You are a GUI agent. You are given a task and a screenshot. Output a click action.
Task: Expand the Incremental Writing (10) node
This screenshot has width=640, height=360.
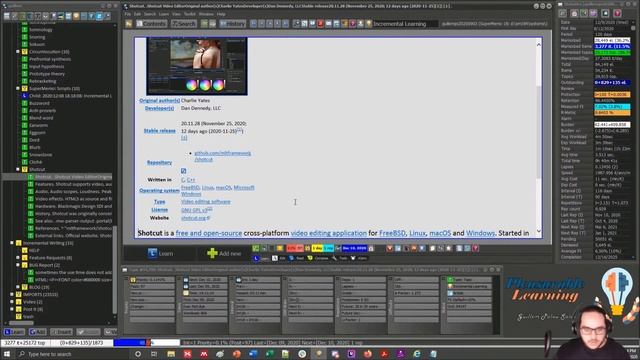pos(12,243)
